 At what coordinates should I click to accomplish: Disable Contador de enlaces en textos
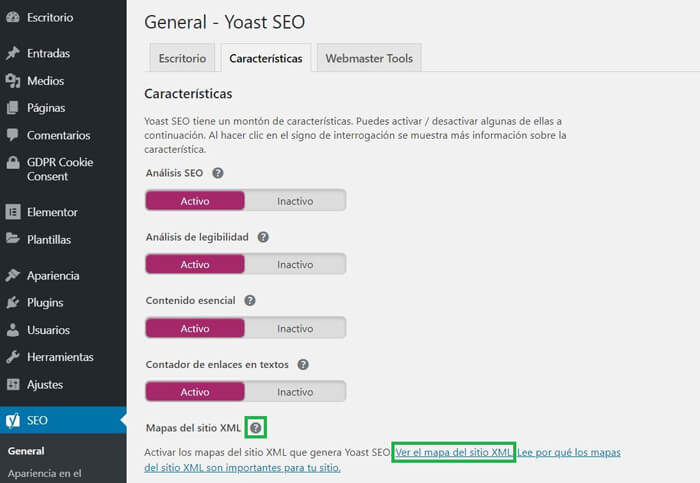pyautogui.click(x=295, y=392)
